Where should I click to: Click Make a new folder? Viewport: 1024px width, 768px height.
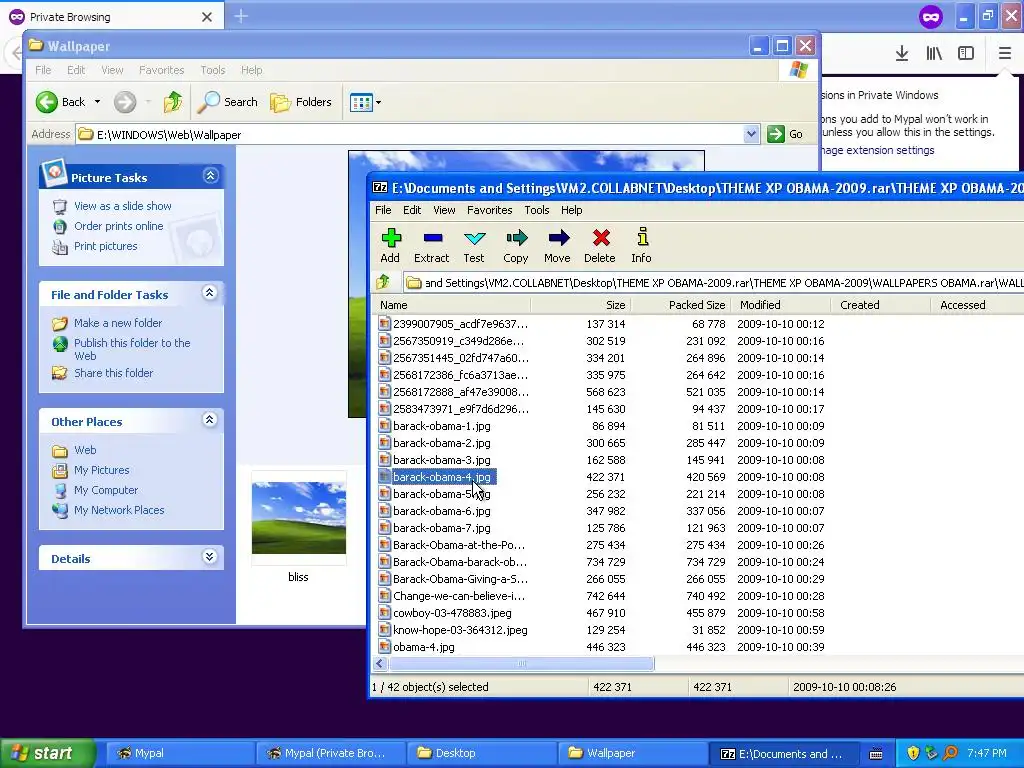[x=118, y=323]
